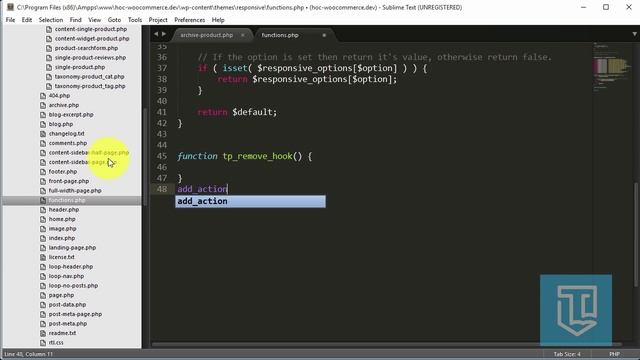Open front-page.php in sidebar
This screenshot has height=360, width=640.
(69, 181)
